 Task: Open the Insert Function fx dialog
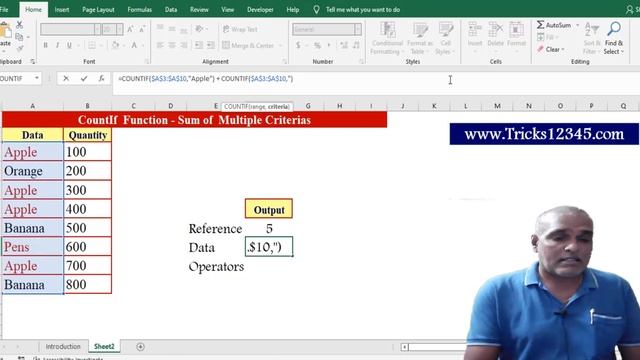tap(101, 78)
